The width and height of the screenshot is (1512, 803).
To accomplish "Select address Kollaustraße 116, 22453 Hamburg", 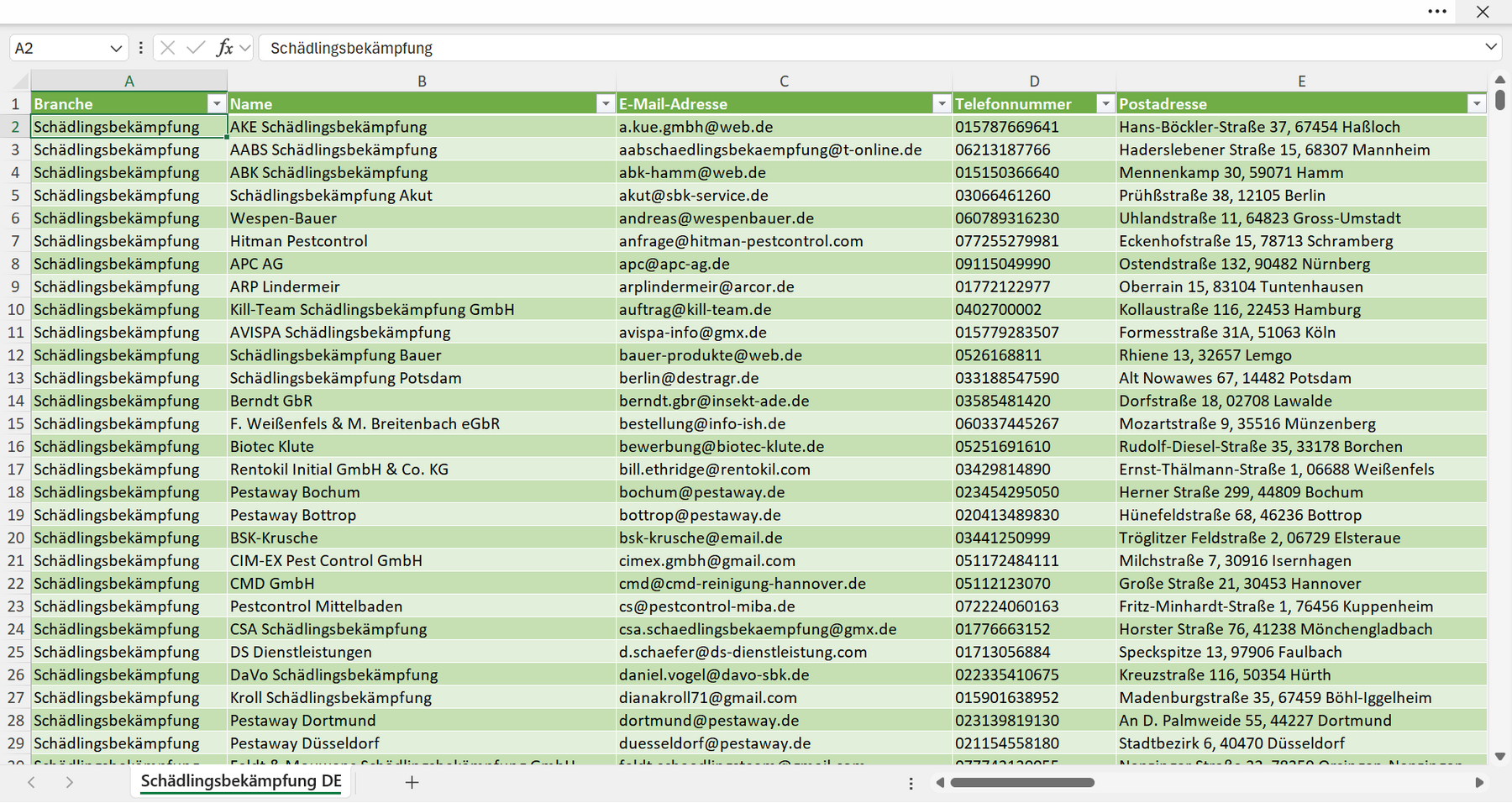I will 1301,309.
